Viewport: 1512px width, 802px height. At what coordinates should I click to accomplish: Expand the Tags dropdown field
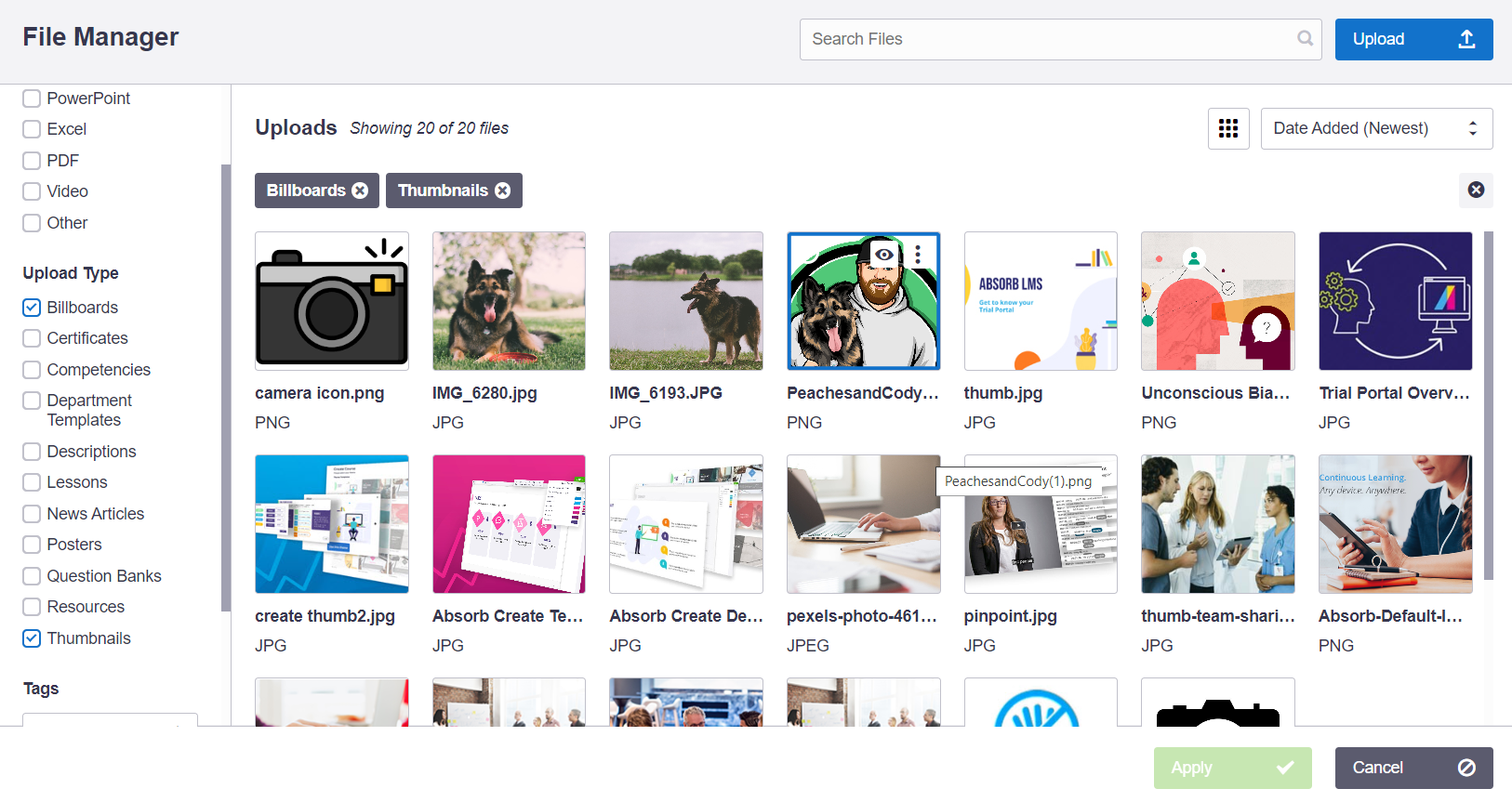point(110,719)
